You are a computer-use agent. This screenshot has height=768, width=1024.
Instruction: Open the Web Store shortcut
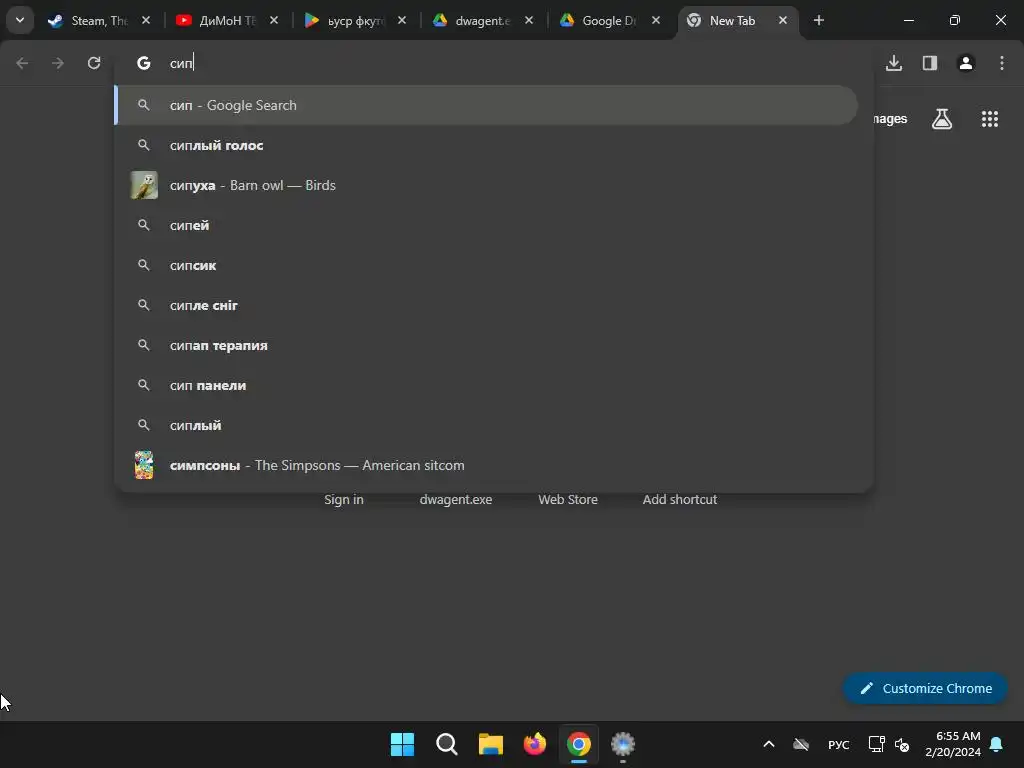pyautogui.click(x=568, y=499)
